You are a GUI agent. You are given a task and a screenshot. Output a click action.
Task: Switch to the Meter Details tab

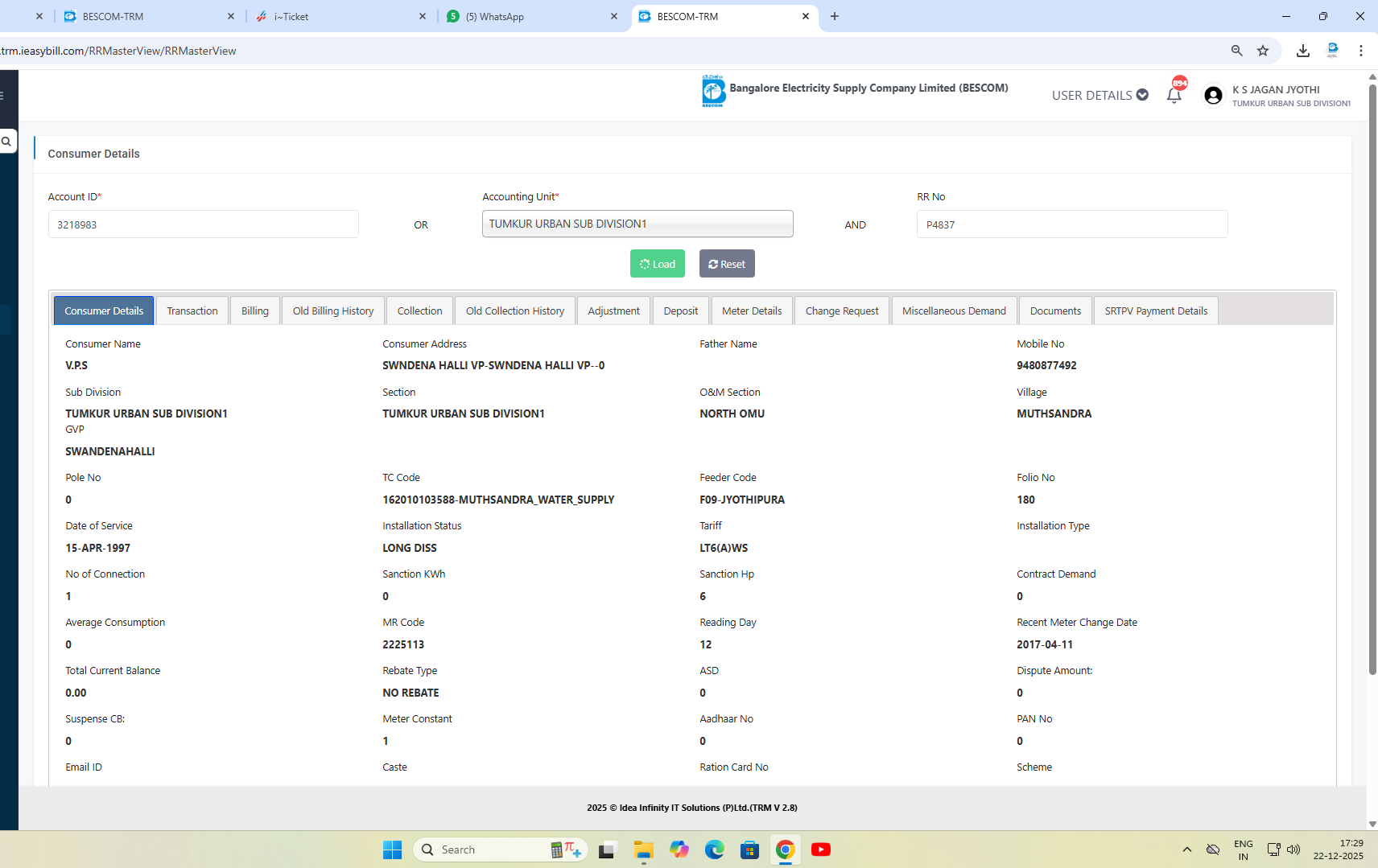(x=751, y=311)
